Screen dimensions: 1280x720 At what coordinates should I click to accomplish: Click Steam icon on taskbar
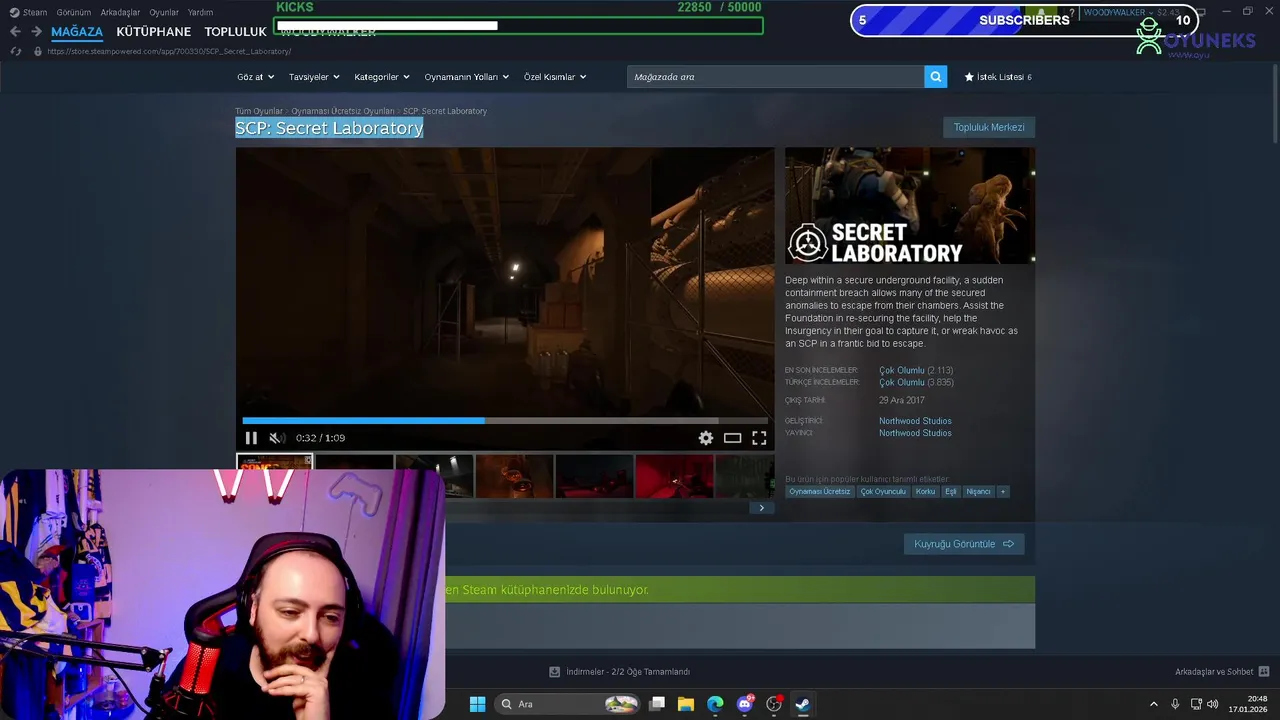[802, 704]
